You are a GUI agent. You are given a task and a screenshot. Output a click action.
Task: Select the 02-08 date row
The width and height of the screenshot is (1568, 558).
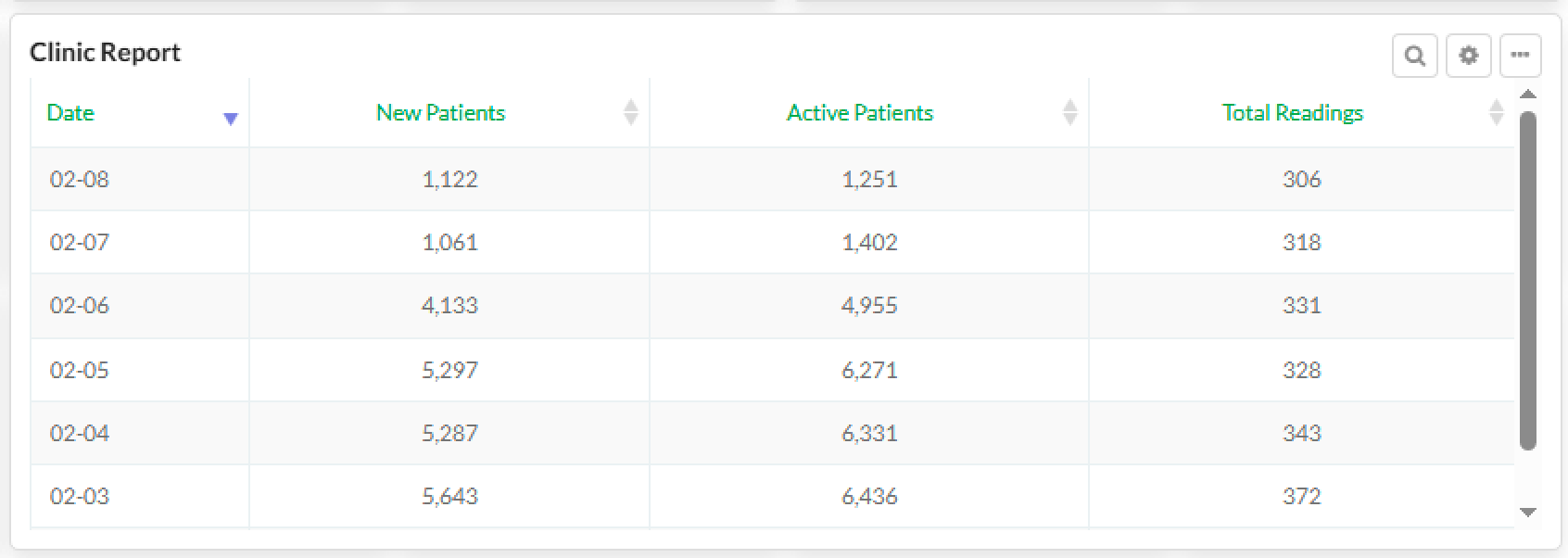tap(80, 179)
